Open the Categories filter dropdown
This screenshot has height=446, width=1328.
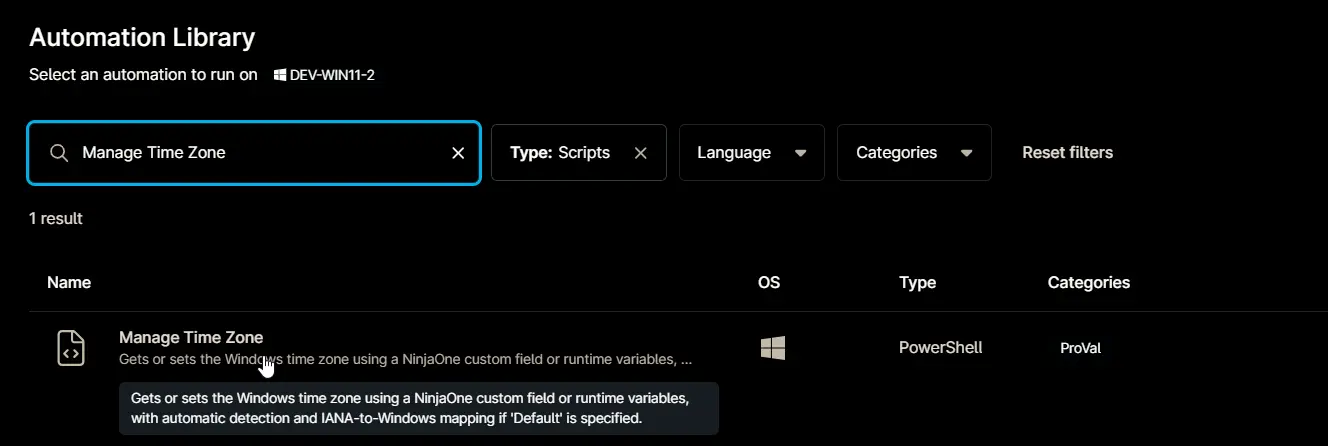coord(914,153)
